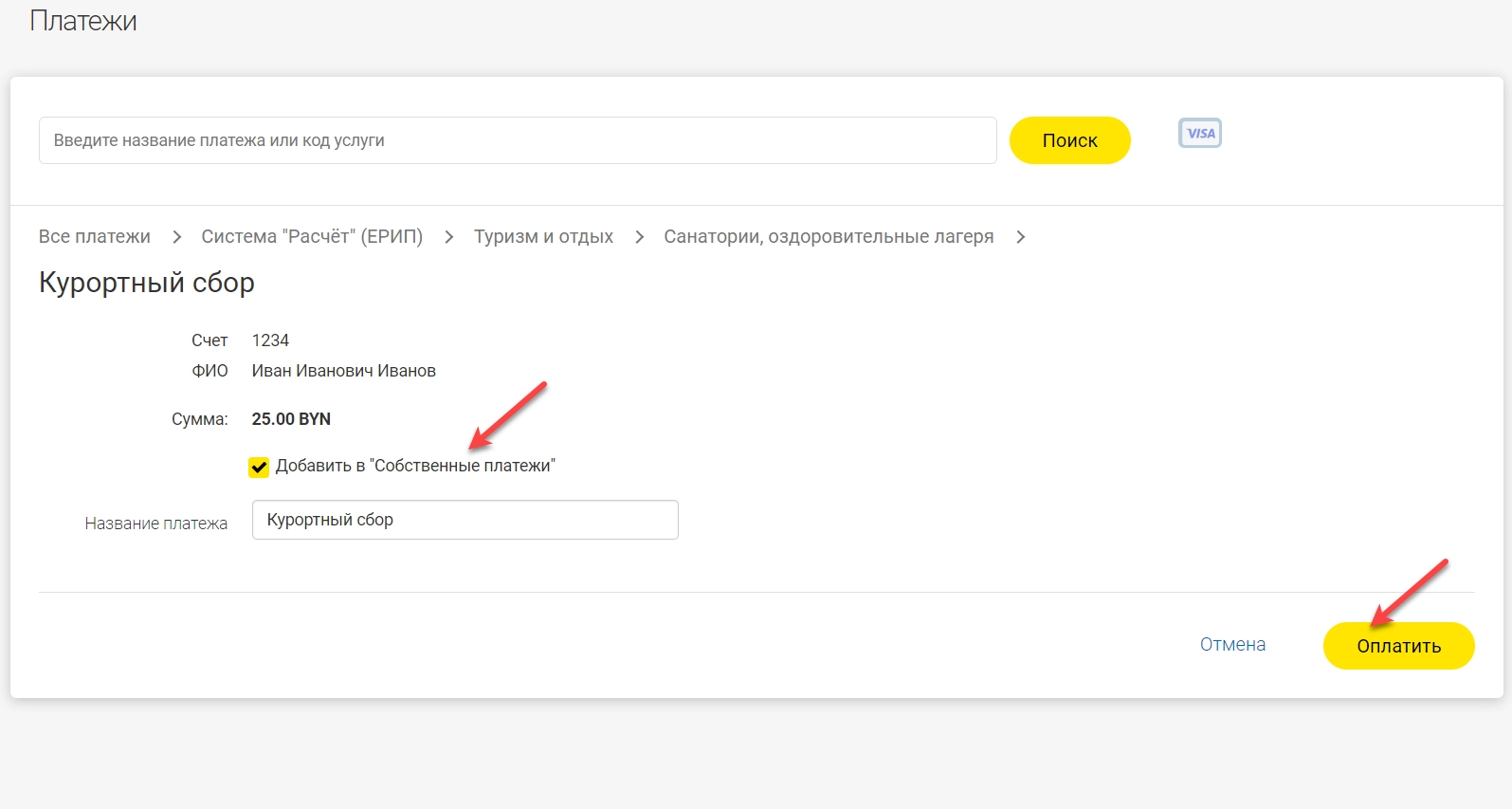Image resolution: width=1512 pixels, height=809 pixels.
Task: Click chevron after Туризм и отдых
Action: point(640,237)
